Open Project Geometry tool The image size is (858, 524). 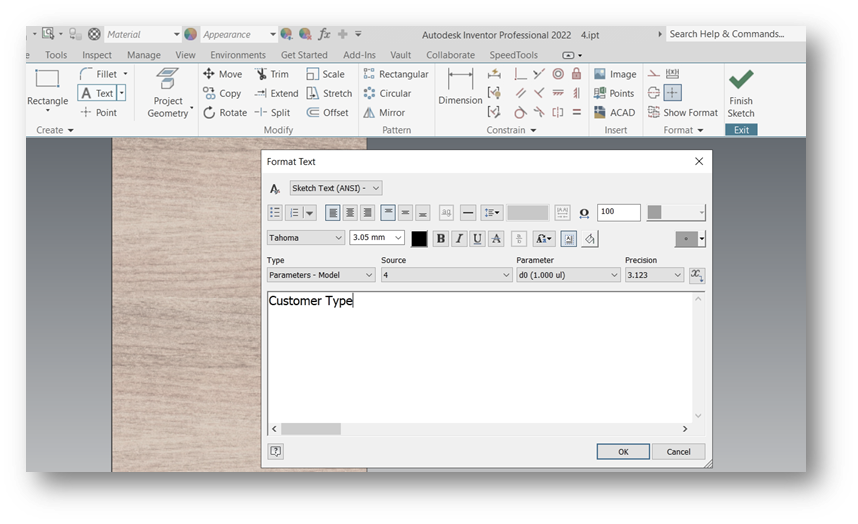click(x=168, y=93)
